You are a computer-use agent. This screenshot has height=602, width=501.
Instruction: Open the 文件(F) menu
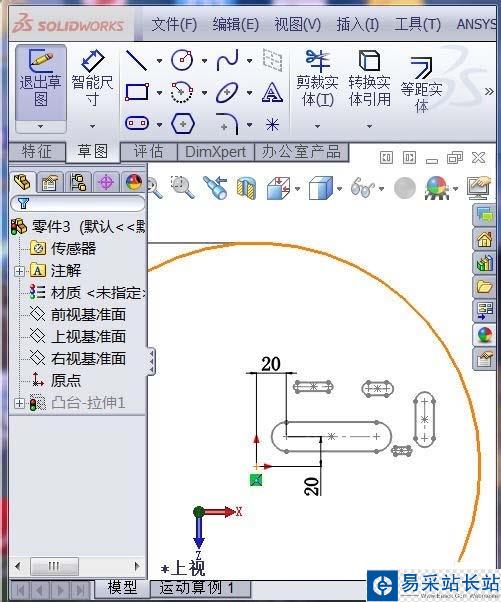[174, 25]
